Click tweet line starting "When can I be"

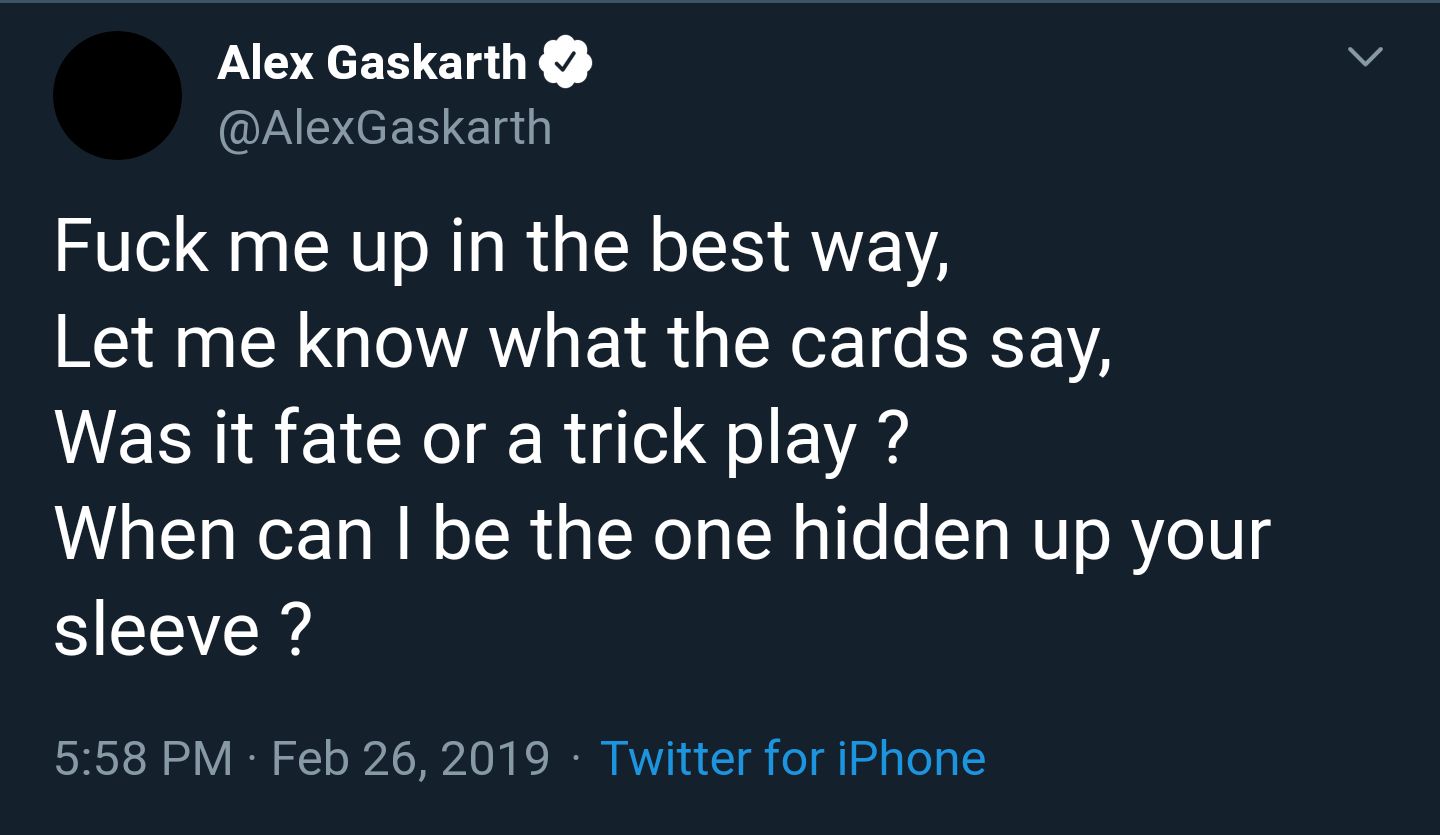[662, 535]
